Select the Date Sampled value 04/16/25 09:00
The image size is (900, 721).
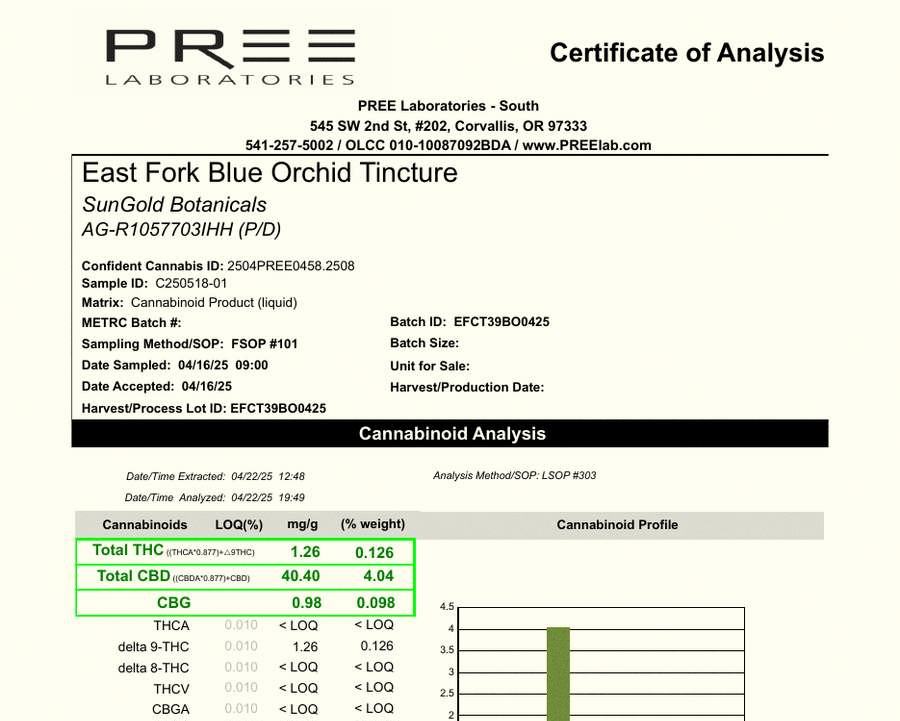pos(223,365)
